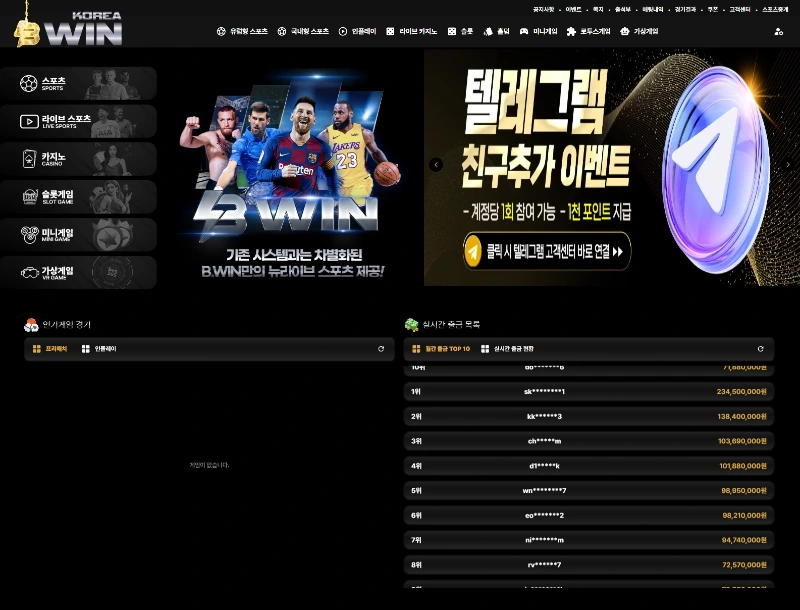Select the 실시간 출금 현황 tab
800x610 pixels.
pyautogui.click(x=508, y=349)
